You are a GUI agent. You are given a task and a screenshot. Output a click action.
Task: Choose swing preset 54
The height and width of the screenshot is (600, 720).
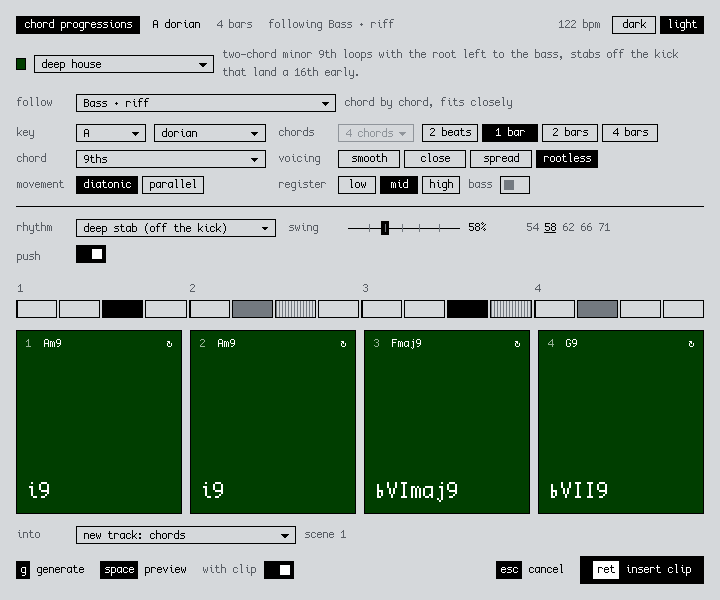click(533, 227)
